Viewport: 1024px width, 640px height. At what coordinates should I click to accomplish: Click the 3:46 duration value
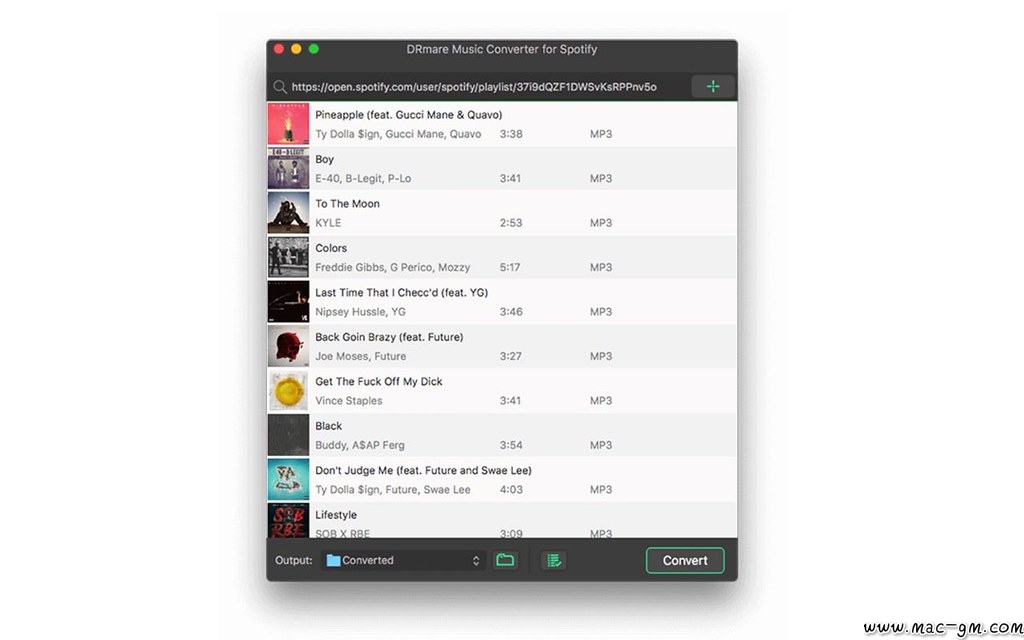coord(511,312)
